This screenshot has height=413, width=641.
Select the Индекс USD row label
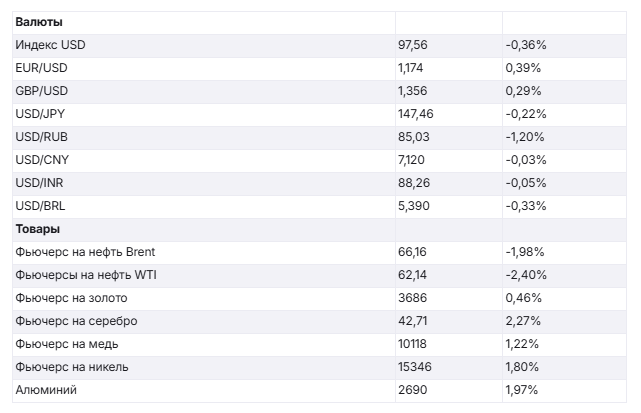(x=52, y=45)
